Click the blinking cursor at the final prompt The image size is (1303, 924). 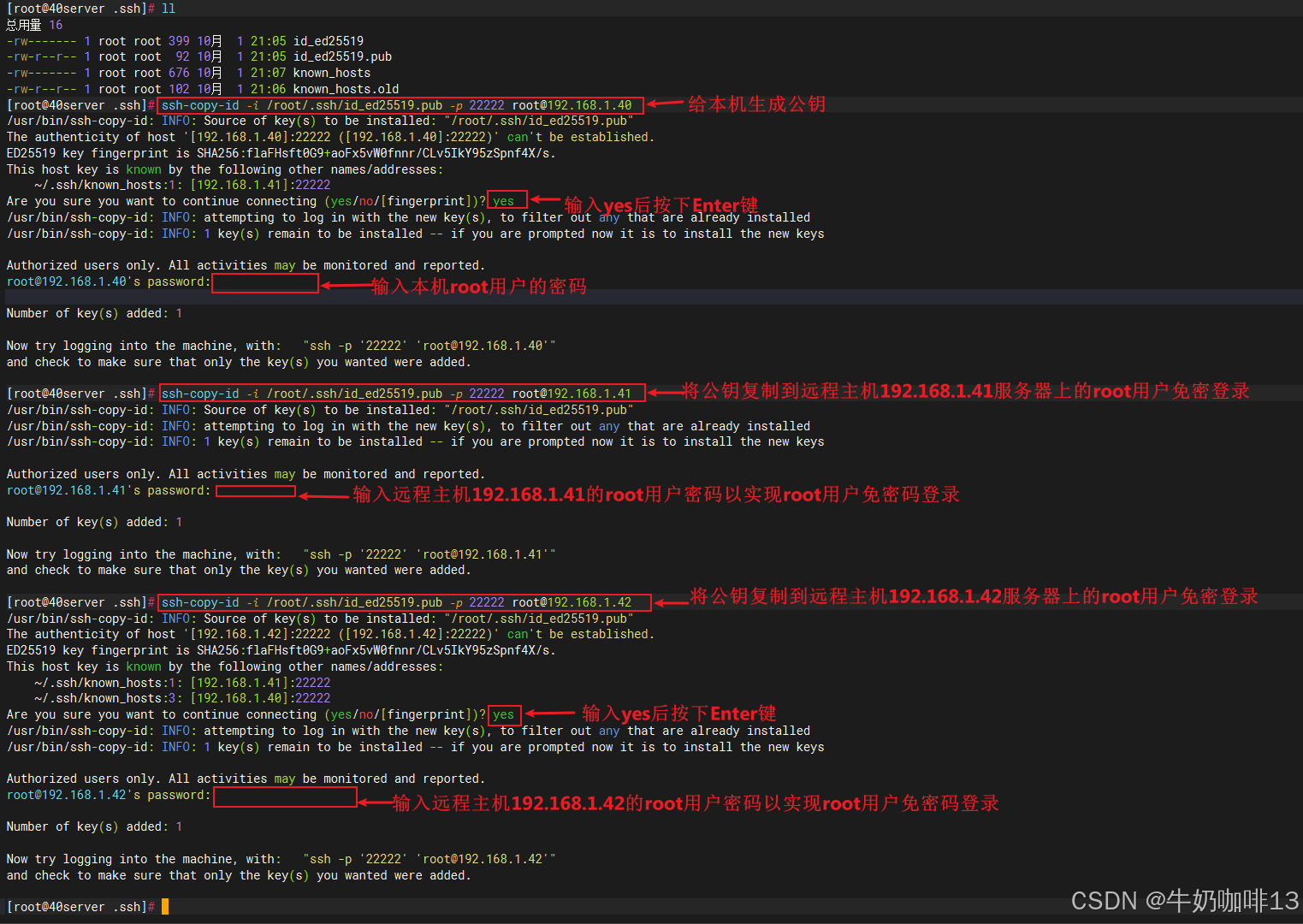(x=163, y=906)
